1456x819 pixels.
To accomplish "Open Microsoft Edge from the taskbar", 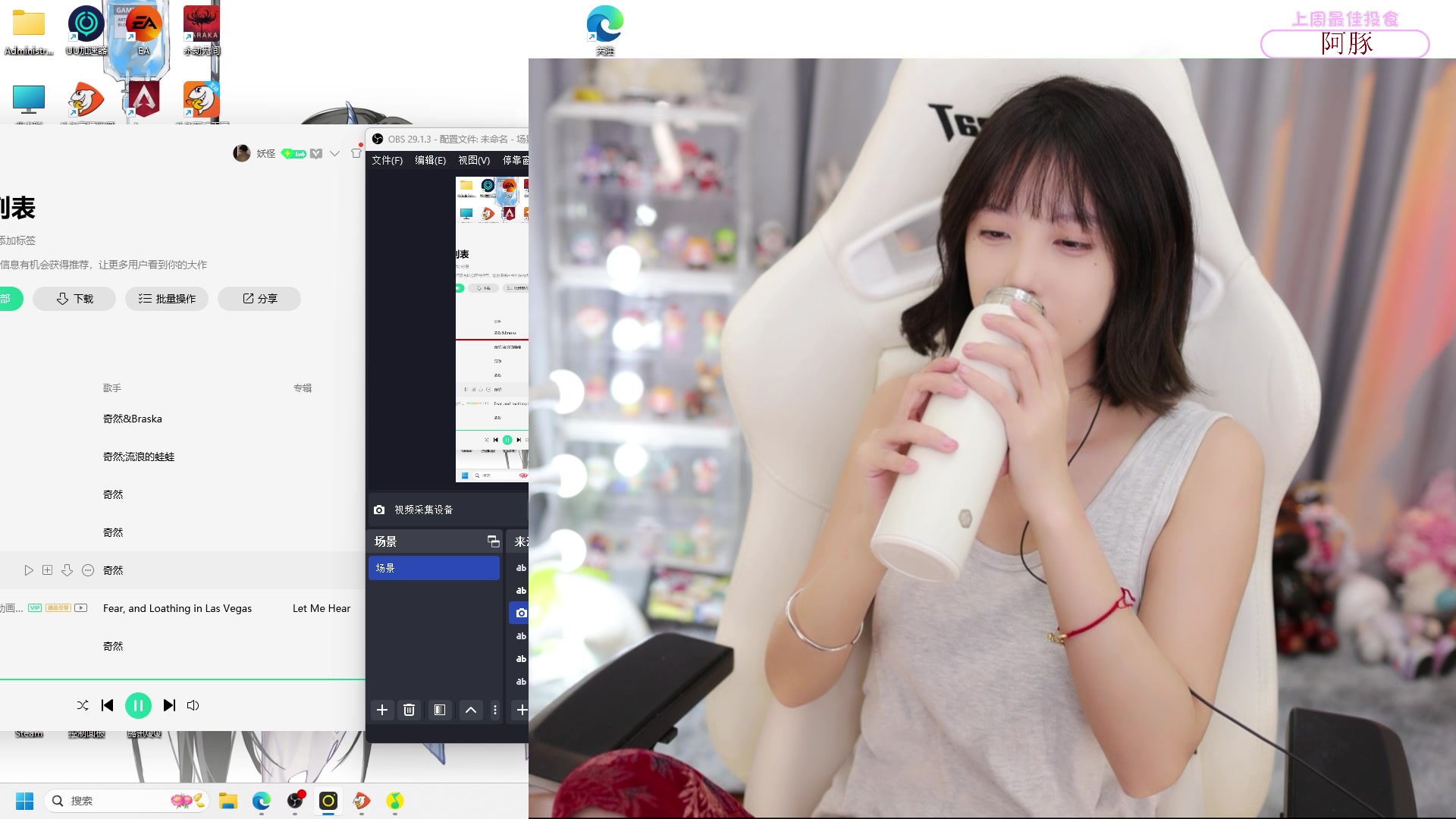I will [262, 801].
